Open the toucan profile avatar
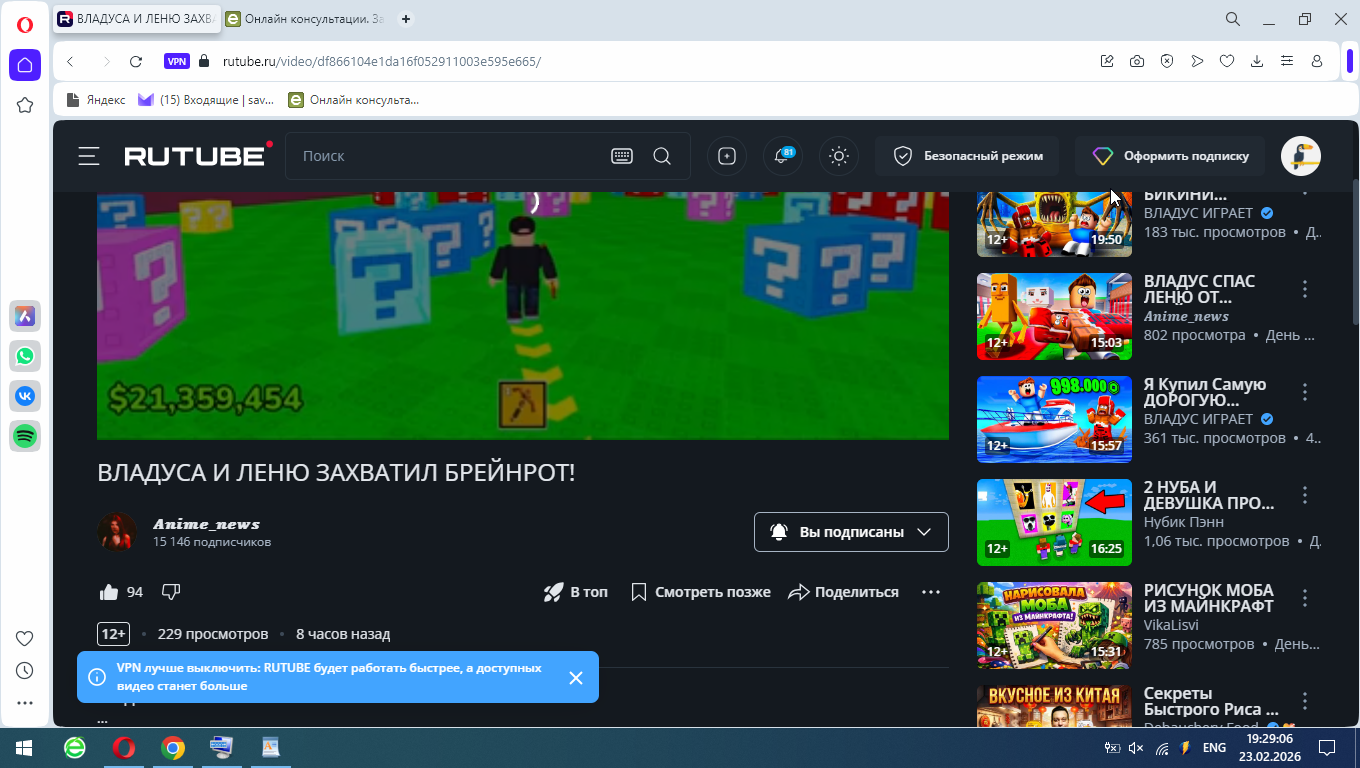This screenshot has width=1360, height=768. (x=1301, y=156)
